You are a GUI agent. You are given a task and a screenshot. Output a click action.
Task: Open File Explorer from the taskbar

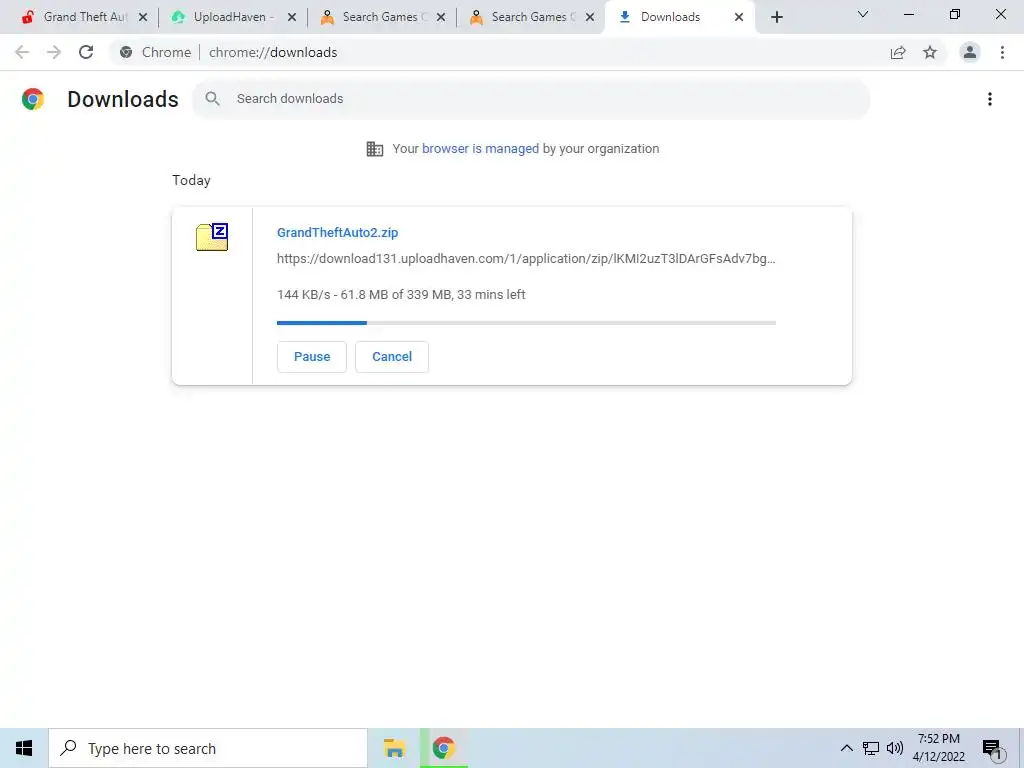coord(394,748)
